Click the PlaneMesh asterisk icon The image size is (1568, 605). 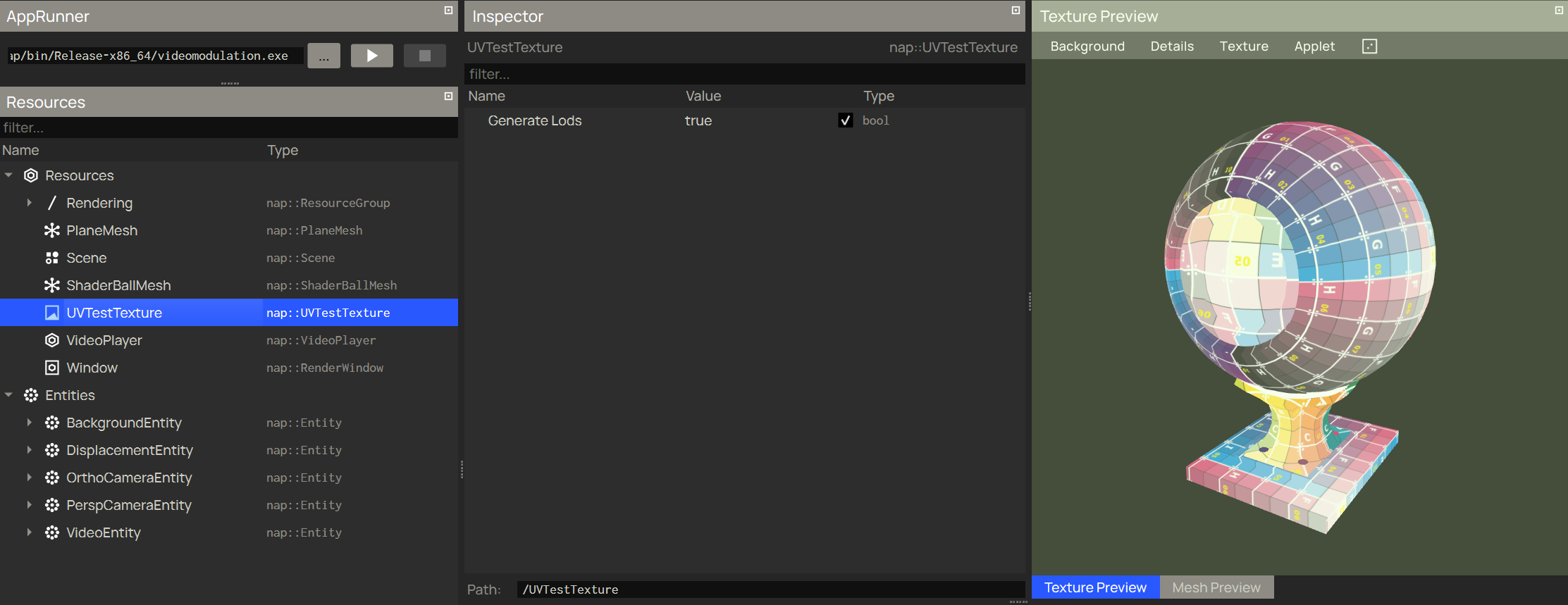52,230
